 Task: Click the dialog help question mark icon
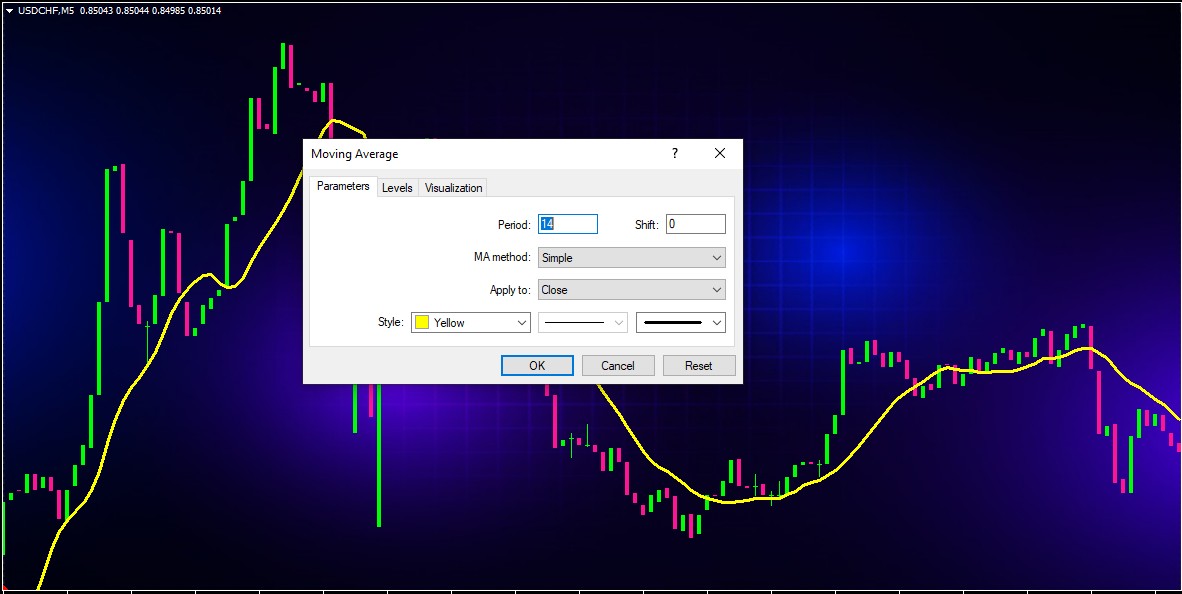(674, 153)
